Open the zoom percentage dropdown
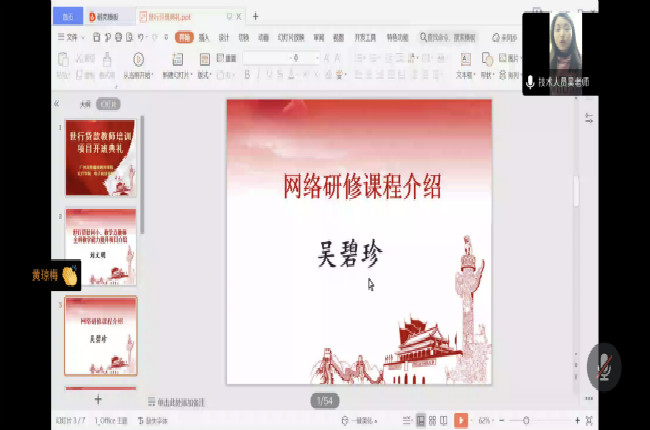The height and width of the screenshot is (430, 650). pyautogui.click(x=486, y=420)
